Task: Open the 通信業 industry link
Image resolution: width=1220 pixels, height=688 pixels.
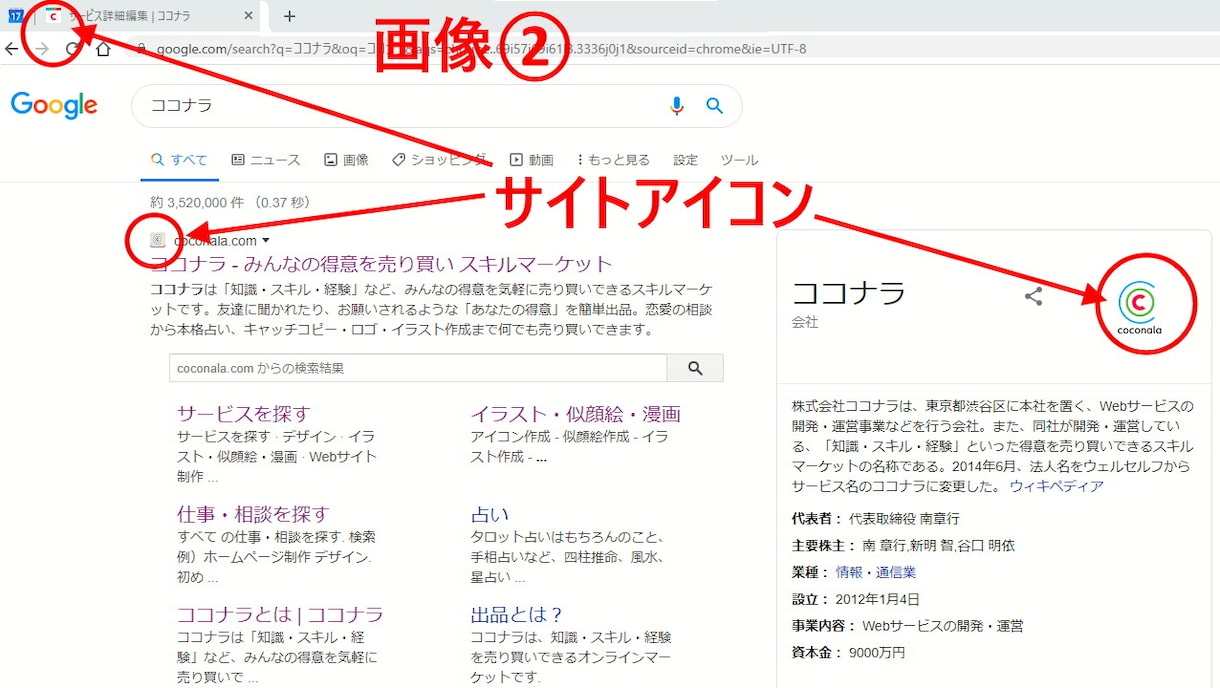Action: (896, 572)
